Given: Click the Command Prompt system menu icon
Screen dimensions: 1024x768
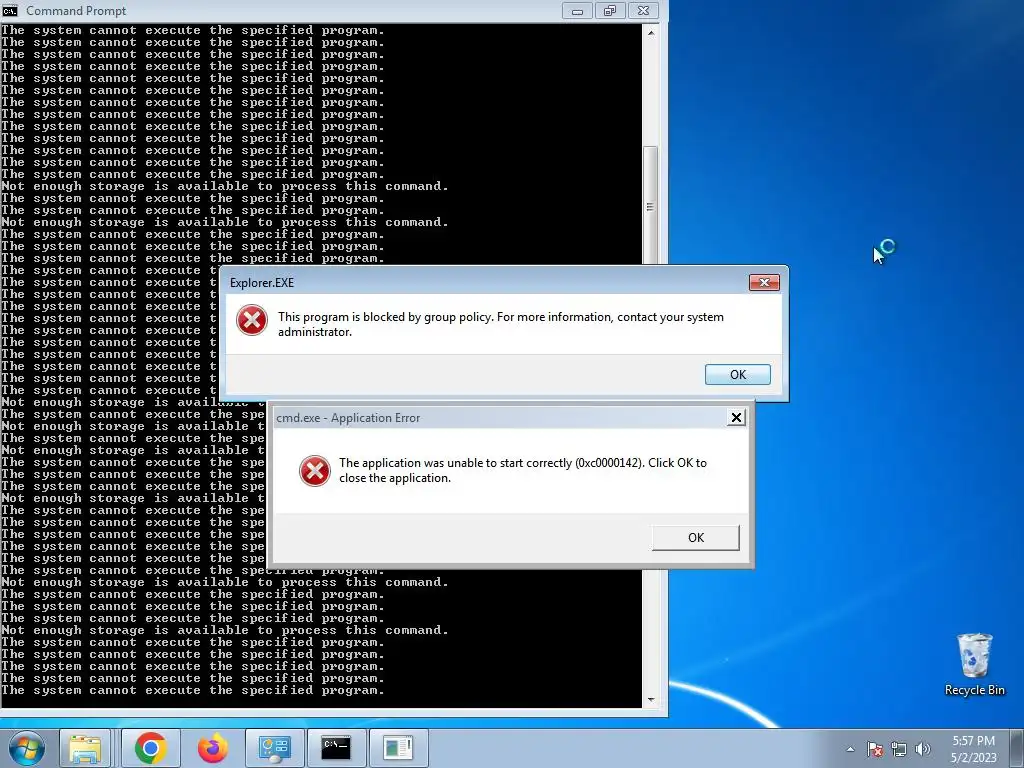Looking at the screenshot, I should pos(10,10).
